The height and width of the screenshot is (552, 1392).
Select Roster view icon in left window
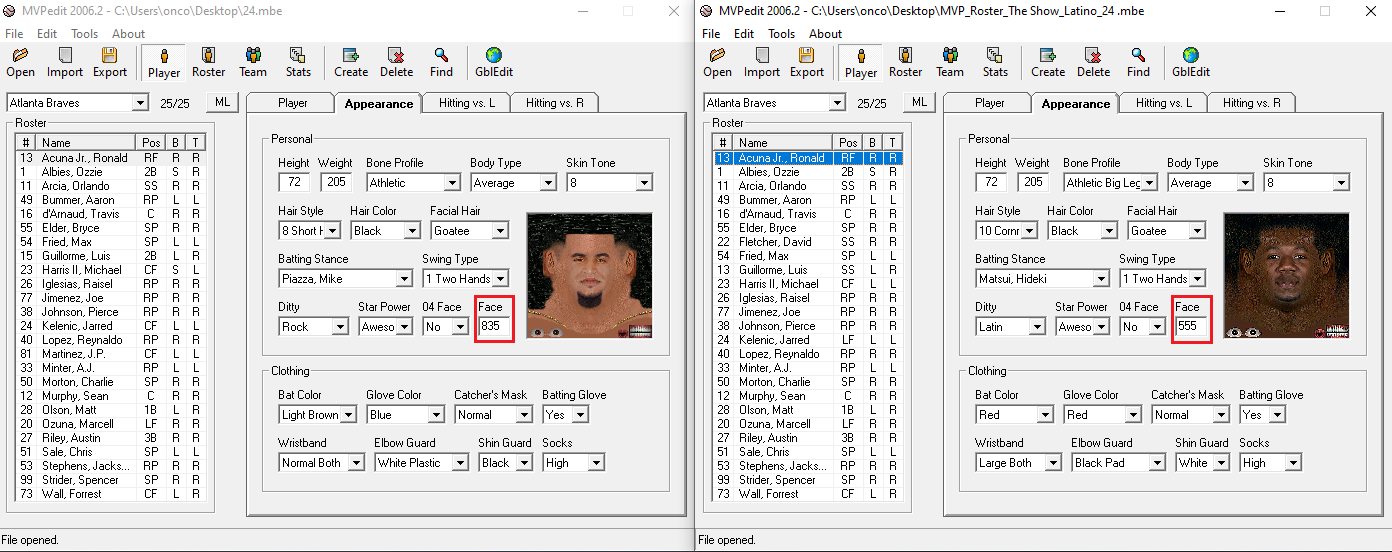tap(209, 62)
